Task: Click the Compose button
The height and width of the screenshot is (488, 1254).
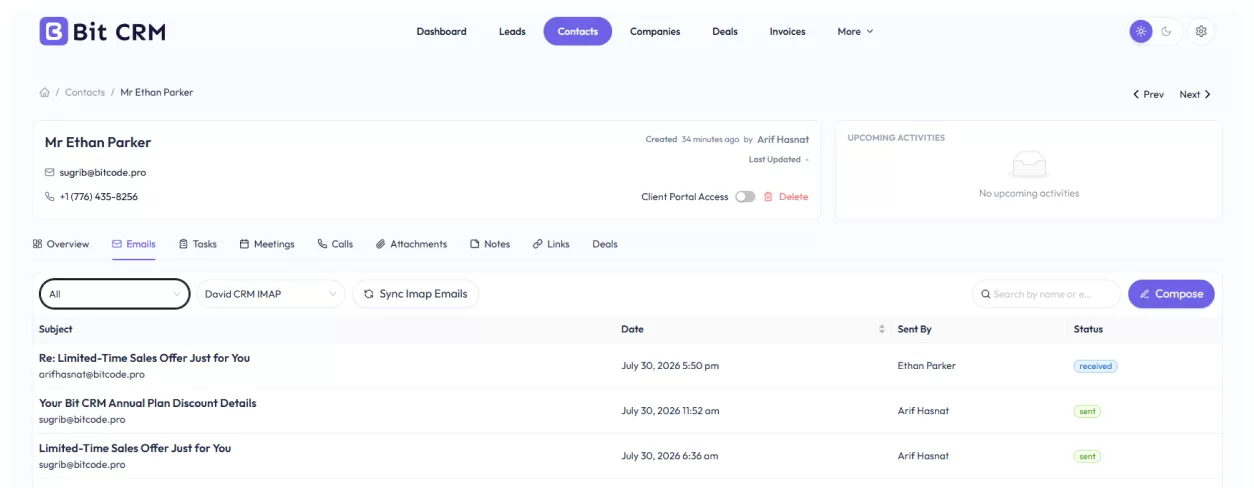Action: (1171, 294)
